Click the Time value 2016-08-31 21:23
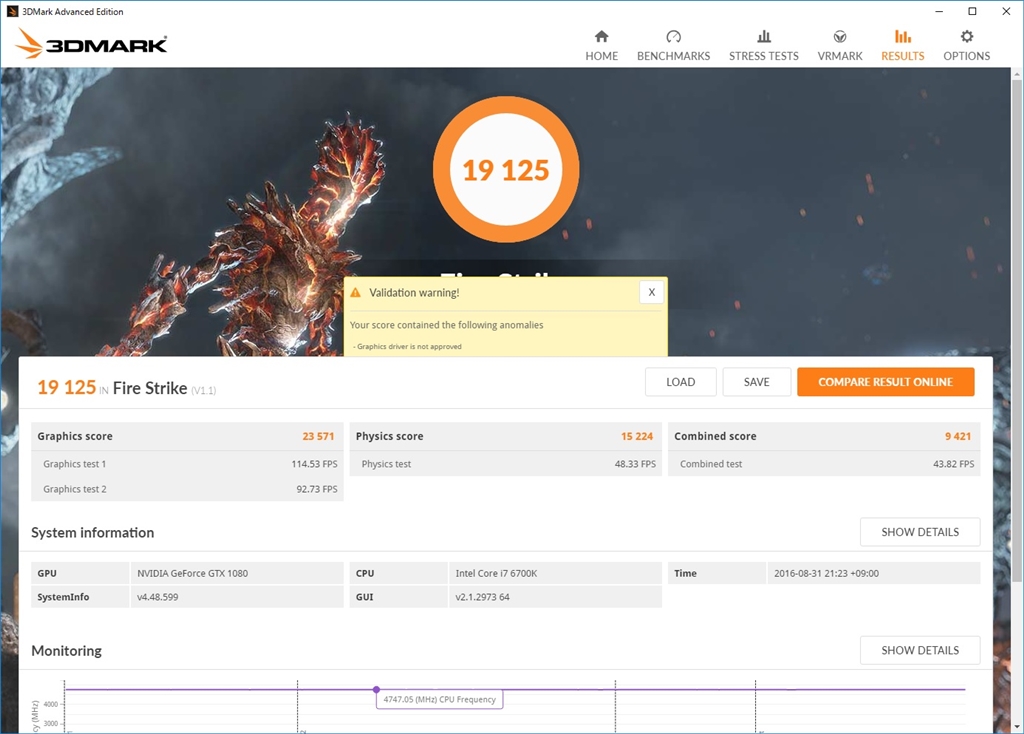 point(826,573)
